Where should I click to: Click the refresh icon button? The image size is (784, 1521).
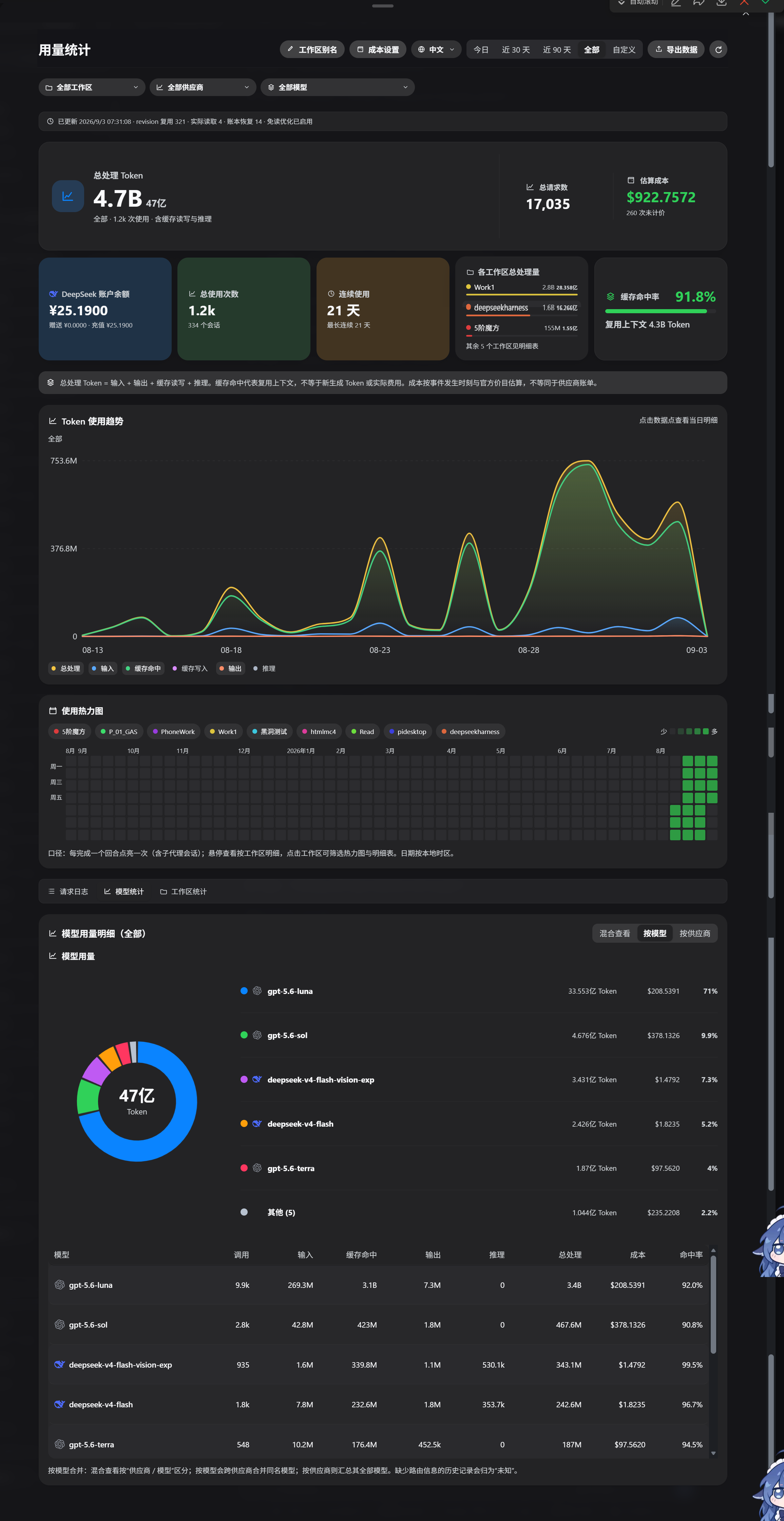tap(718, 50)
